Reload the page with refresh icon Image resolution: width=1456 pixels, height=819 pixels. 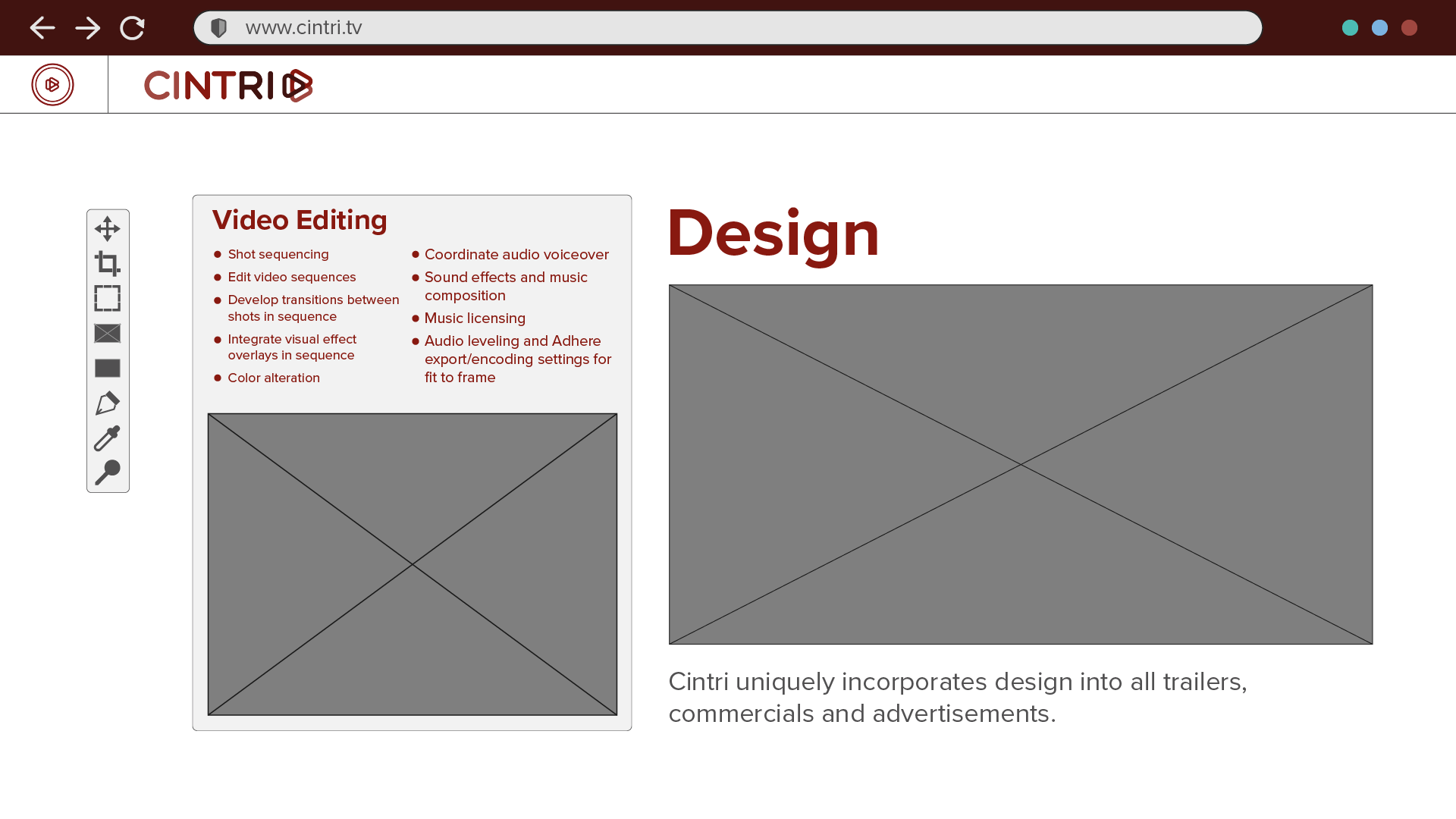coord(132,28)
